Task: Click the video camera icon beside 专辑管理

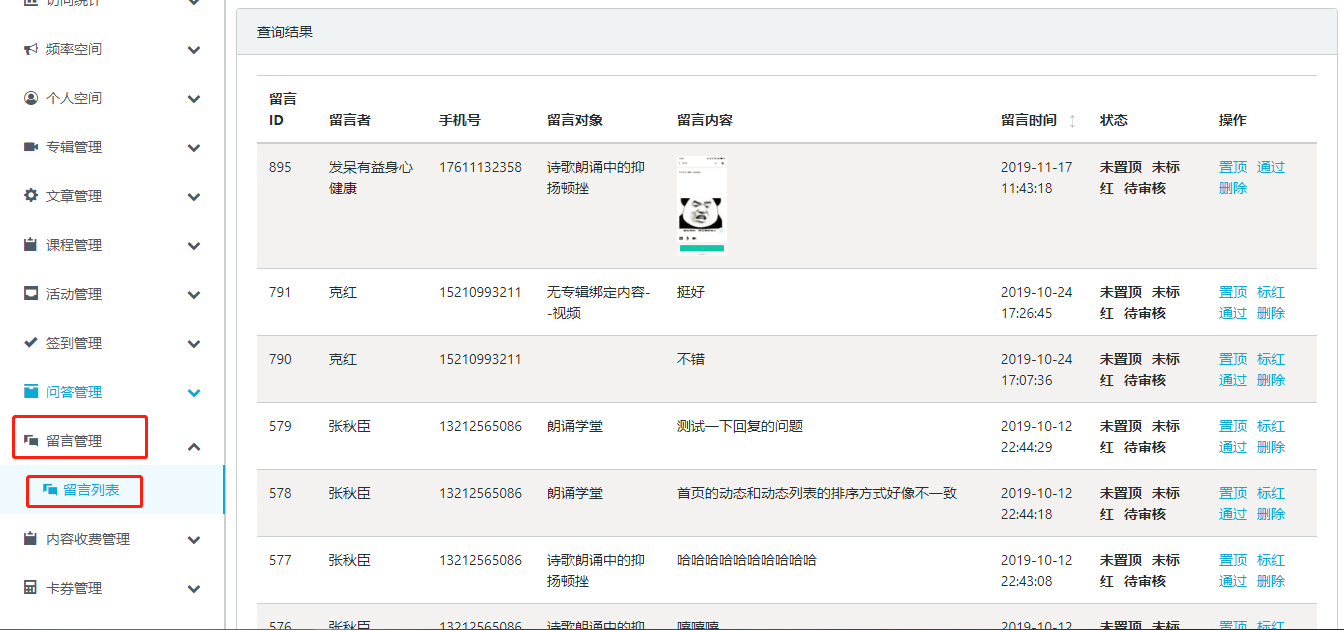Action: click(x=31, y=147)
